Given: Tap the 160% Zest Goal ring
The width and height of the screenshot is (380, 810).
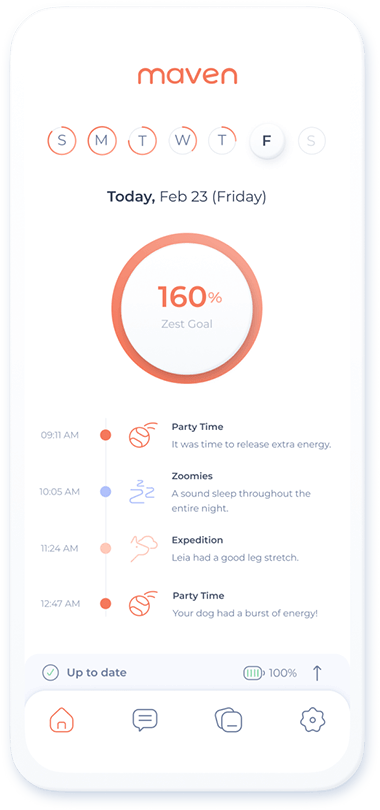Looking at the screenshot, I should pyautogui.click(x=187, y=308).
